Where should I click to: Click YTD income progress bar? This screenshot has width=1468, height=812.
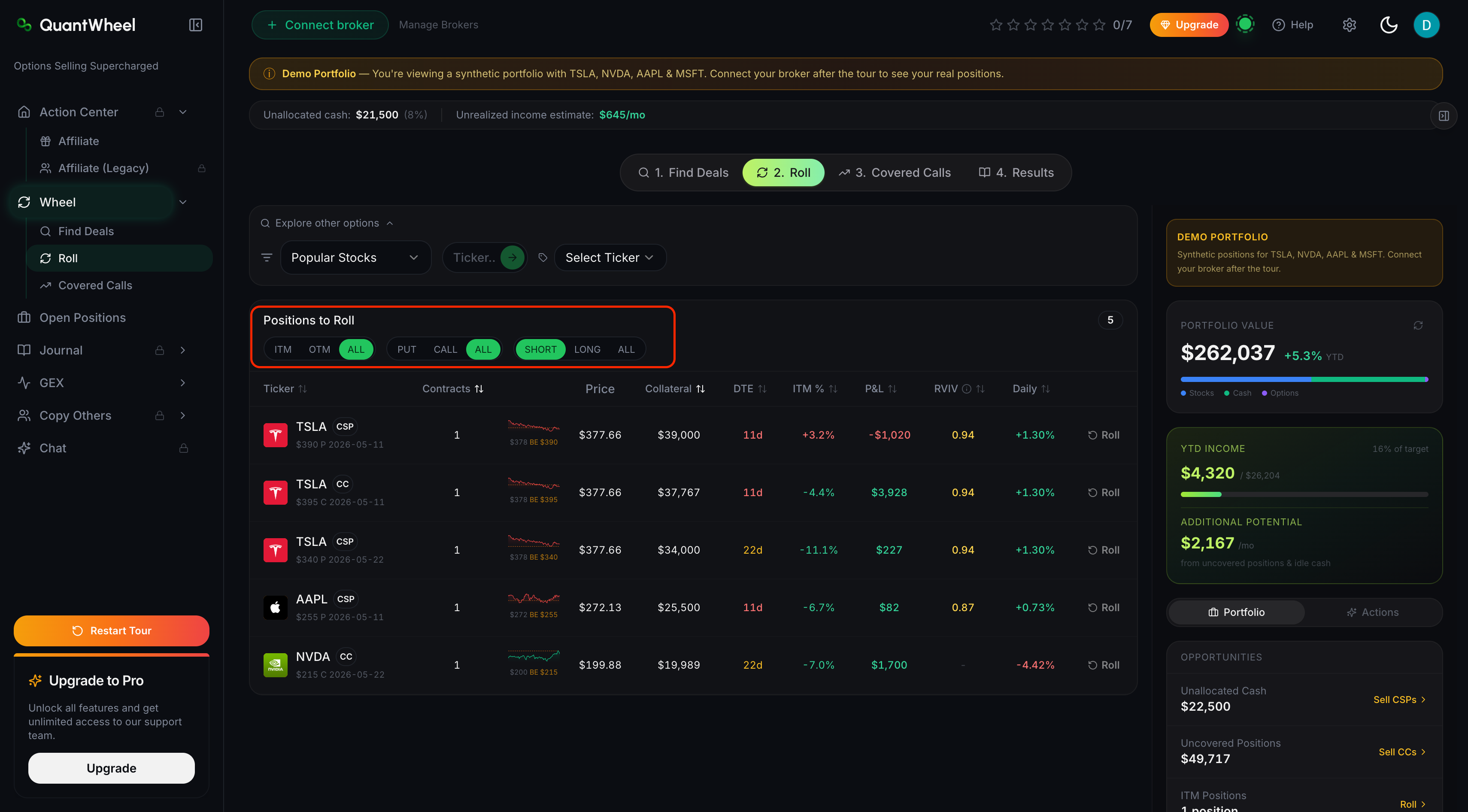coord(1304,494)
